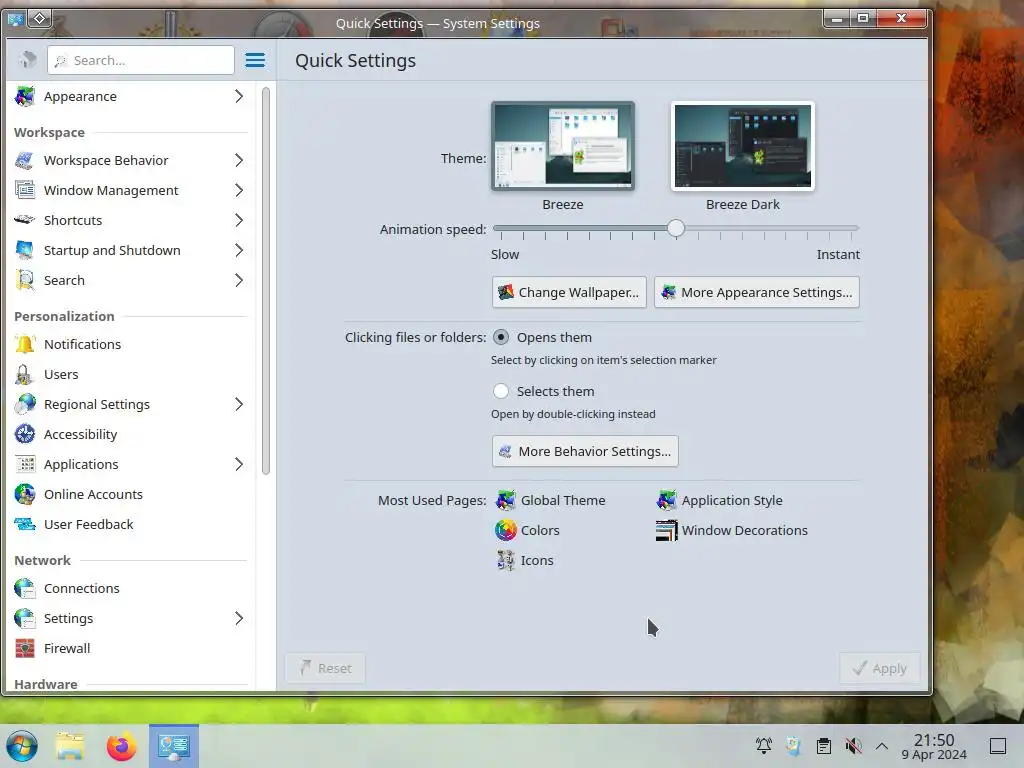The height and width of the screenshot is (768, 1024).
Task: Click the Startup and Shutdown icon
Action: coord(25,250)
